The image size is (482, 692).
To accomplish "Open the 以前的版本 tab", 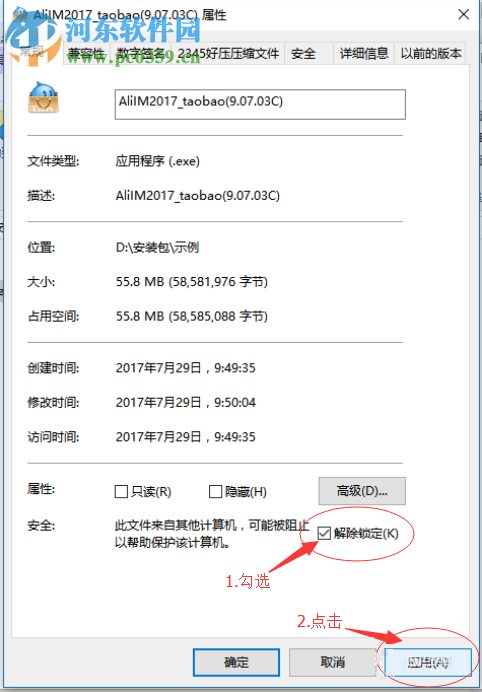I will pyautogui.click(x=431, y=54).
